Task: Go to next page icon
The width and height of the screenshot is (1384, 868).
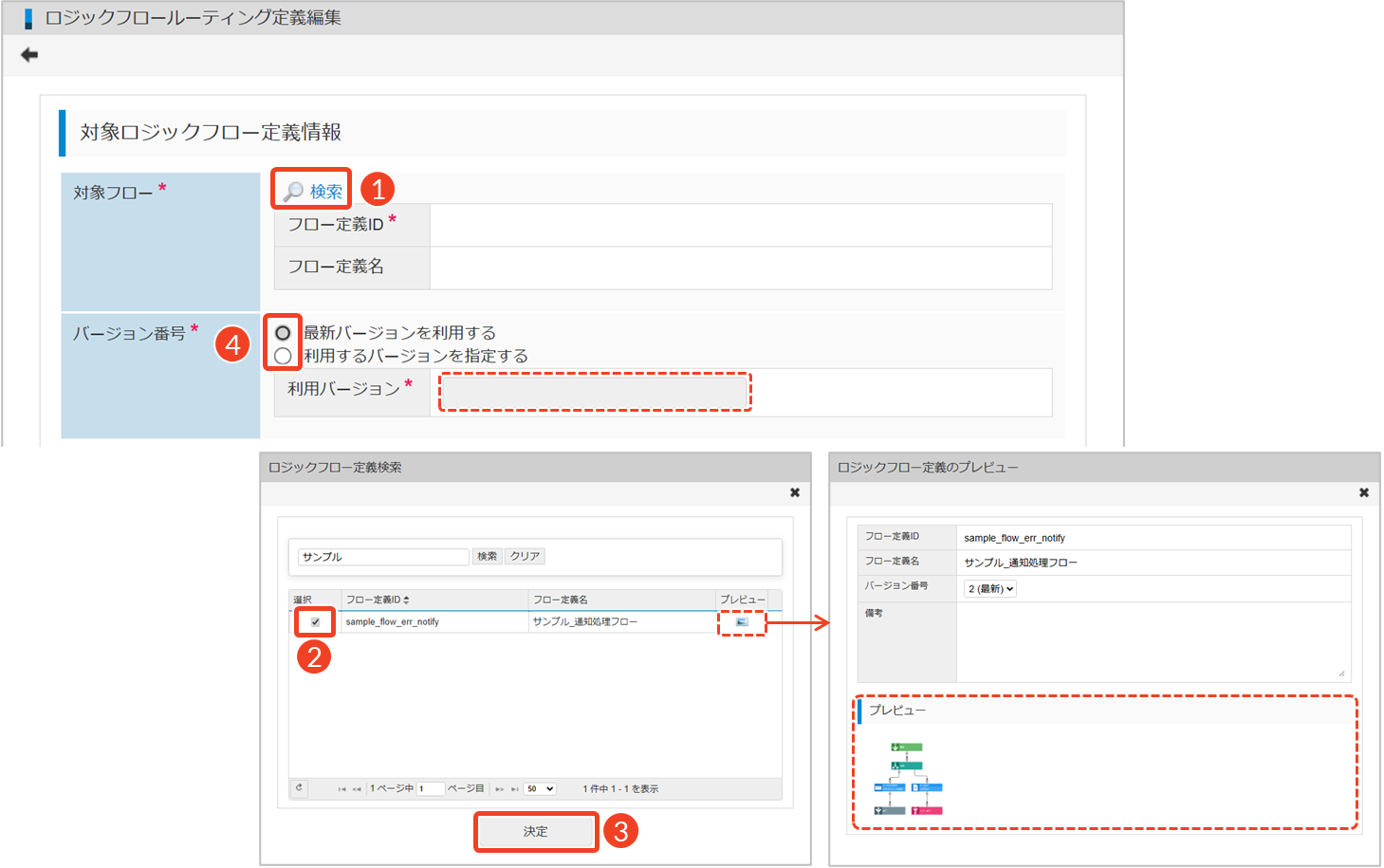Action: coord(499,789)
